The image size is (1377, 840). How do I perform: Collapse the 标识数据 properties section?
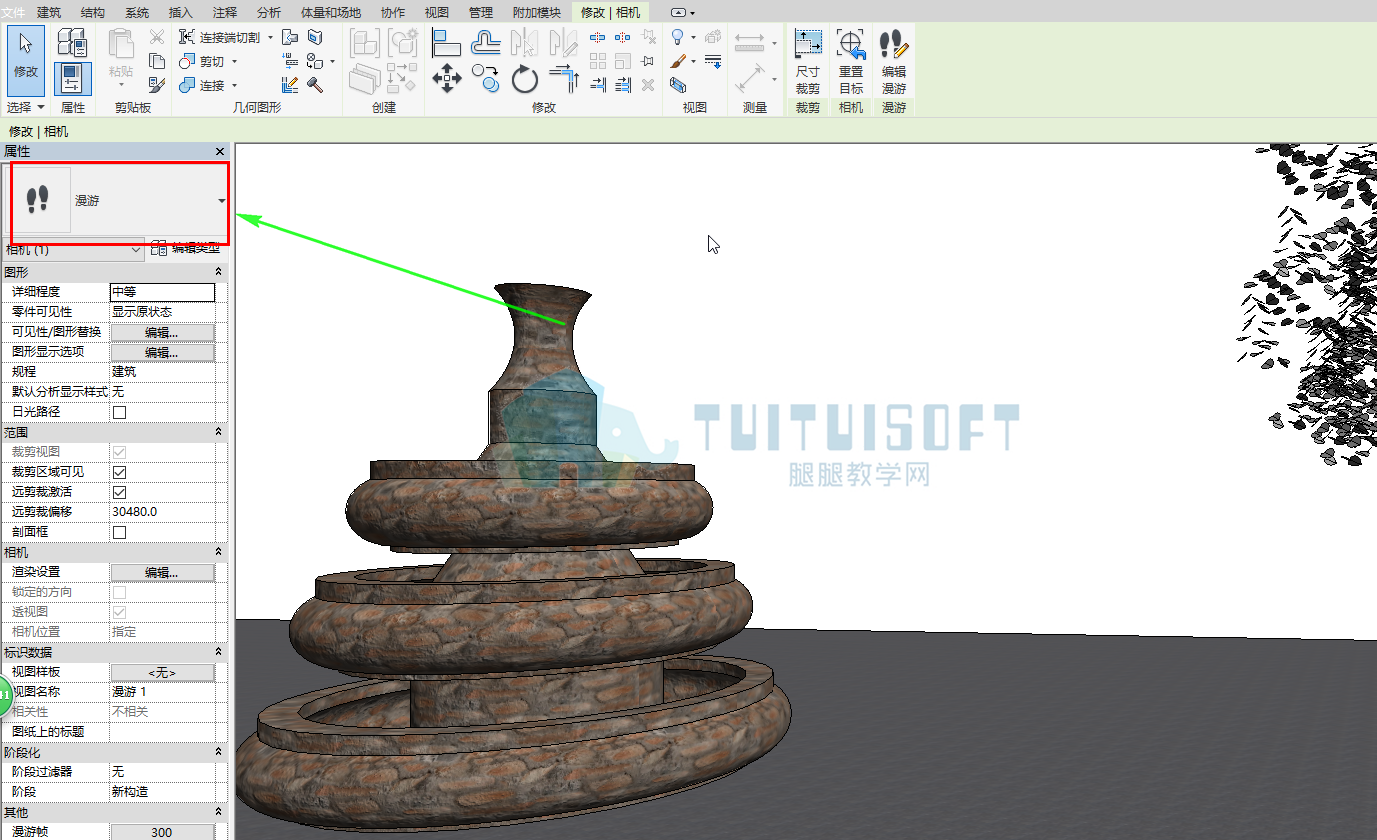click(218, 652)
